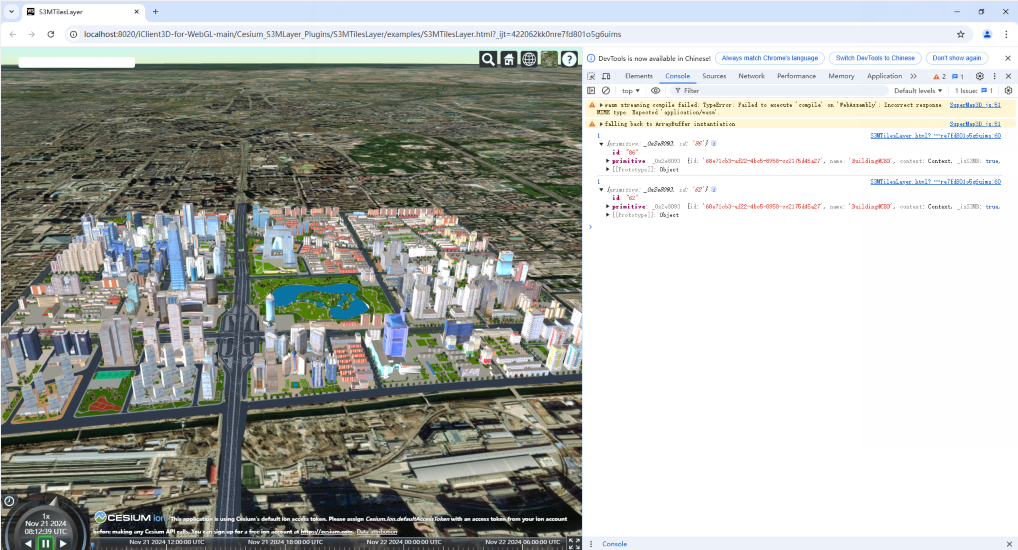Dismiss the DevTools language infobar
The width and height of the screenshot is (1018, 550).
click(x=1008, y=58)
